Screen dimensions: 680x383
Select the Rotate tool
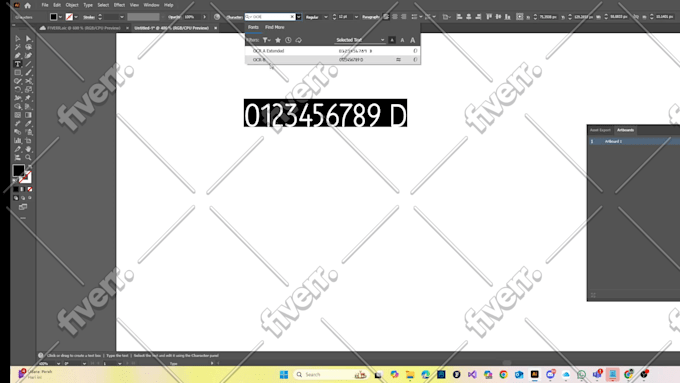18,89
